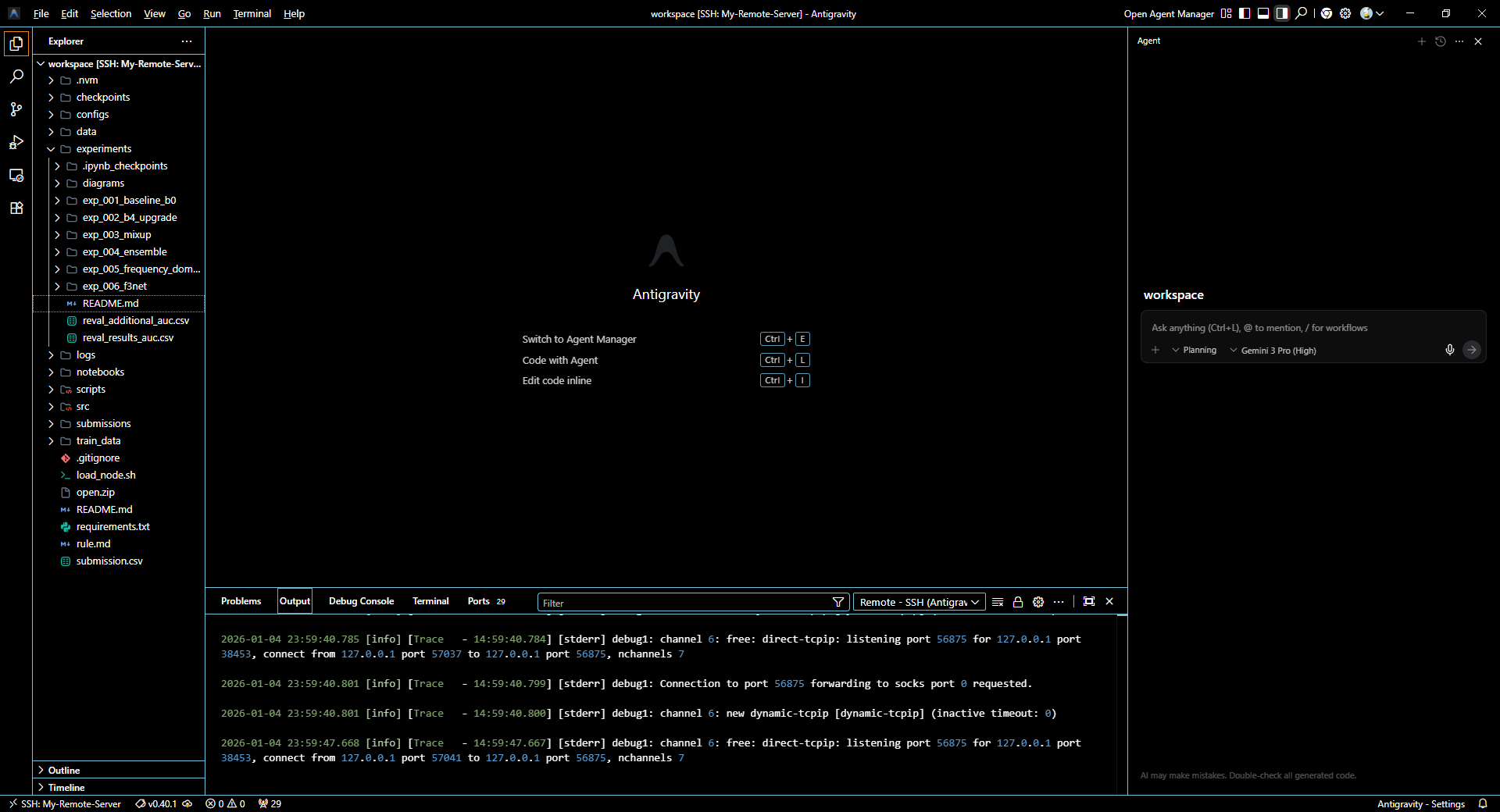
Task: Maximize the bottom panel size
Action: [x=1089, y=601]
